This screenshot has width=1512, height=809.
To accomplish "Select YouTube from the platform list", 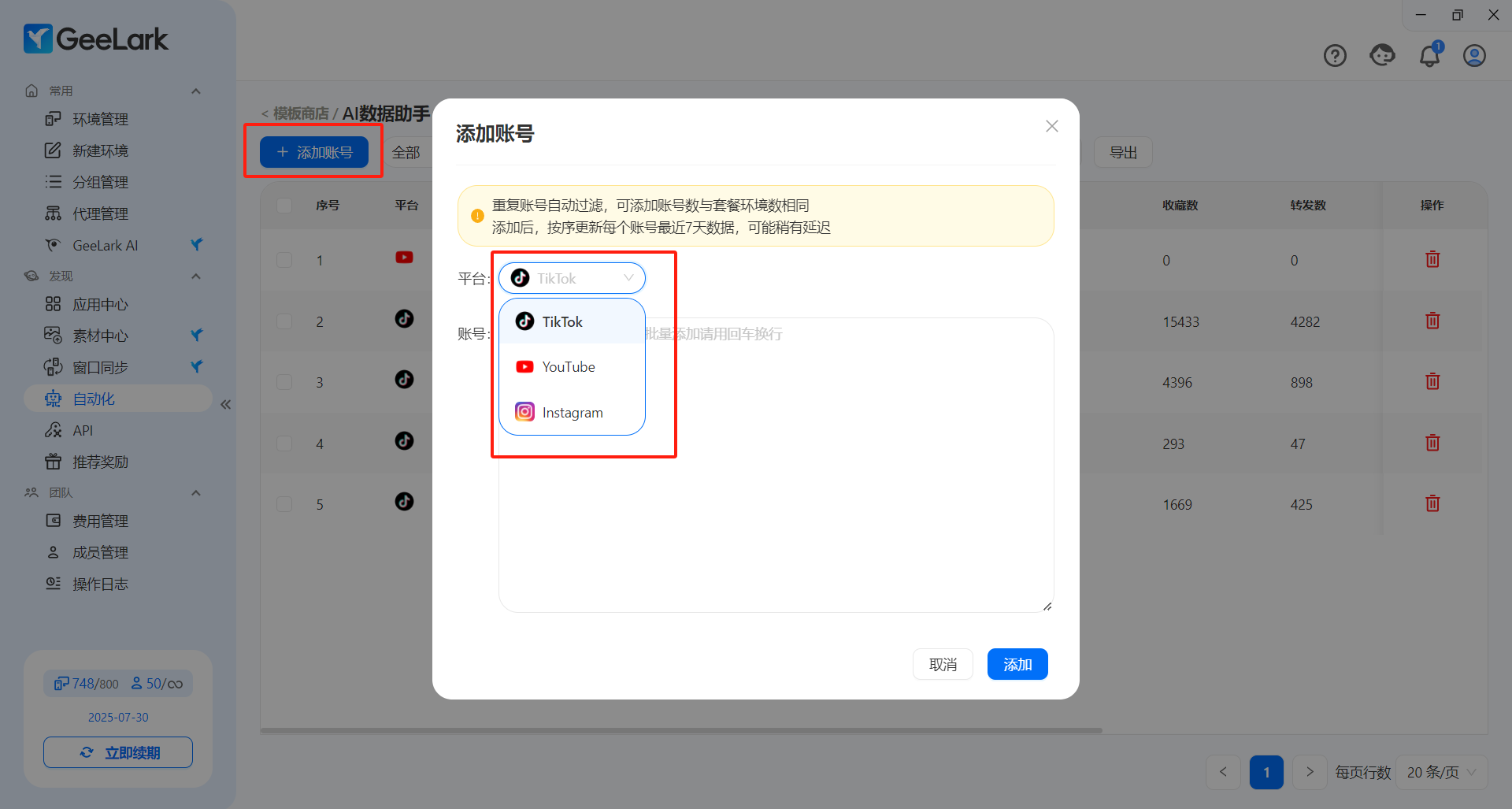I will pos(572,366).
